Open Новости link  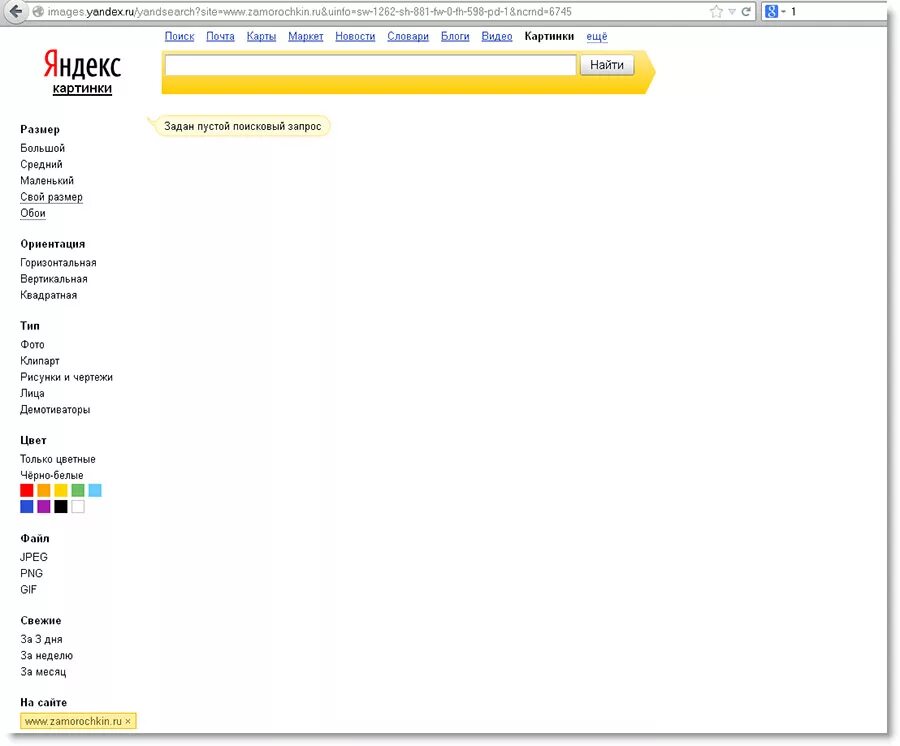coord(355,36)
